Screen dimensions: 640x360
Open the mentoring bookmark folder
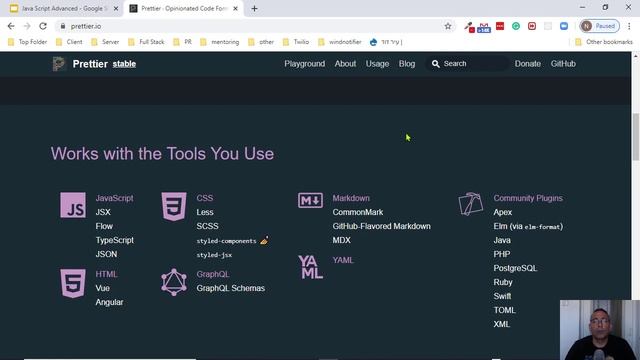220,42
